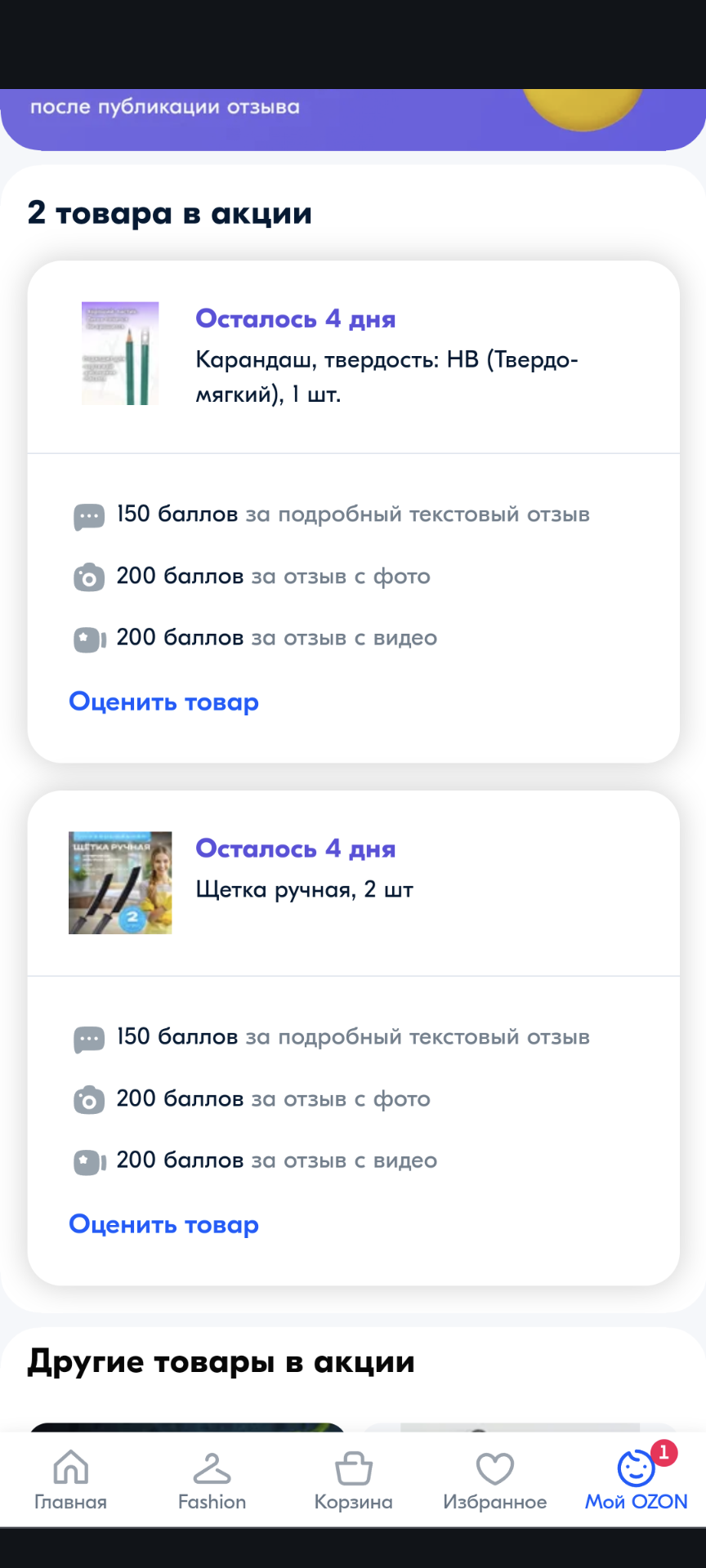The height and width of the screenshot is (1568, 706).
Task: Open the Главная home icon
Action: point(70,1467)
